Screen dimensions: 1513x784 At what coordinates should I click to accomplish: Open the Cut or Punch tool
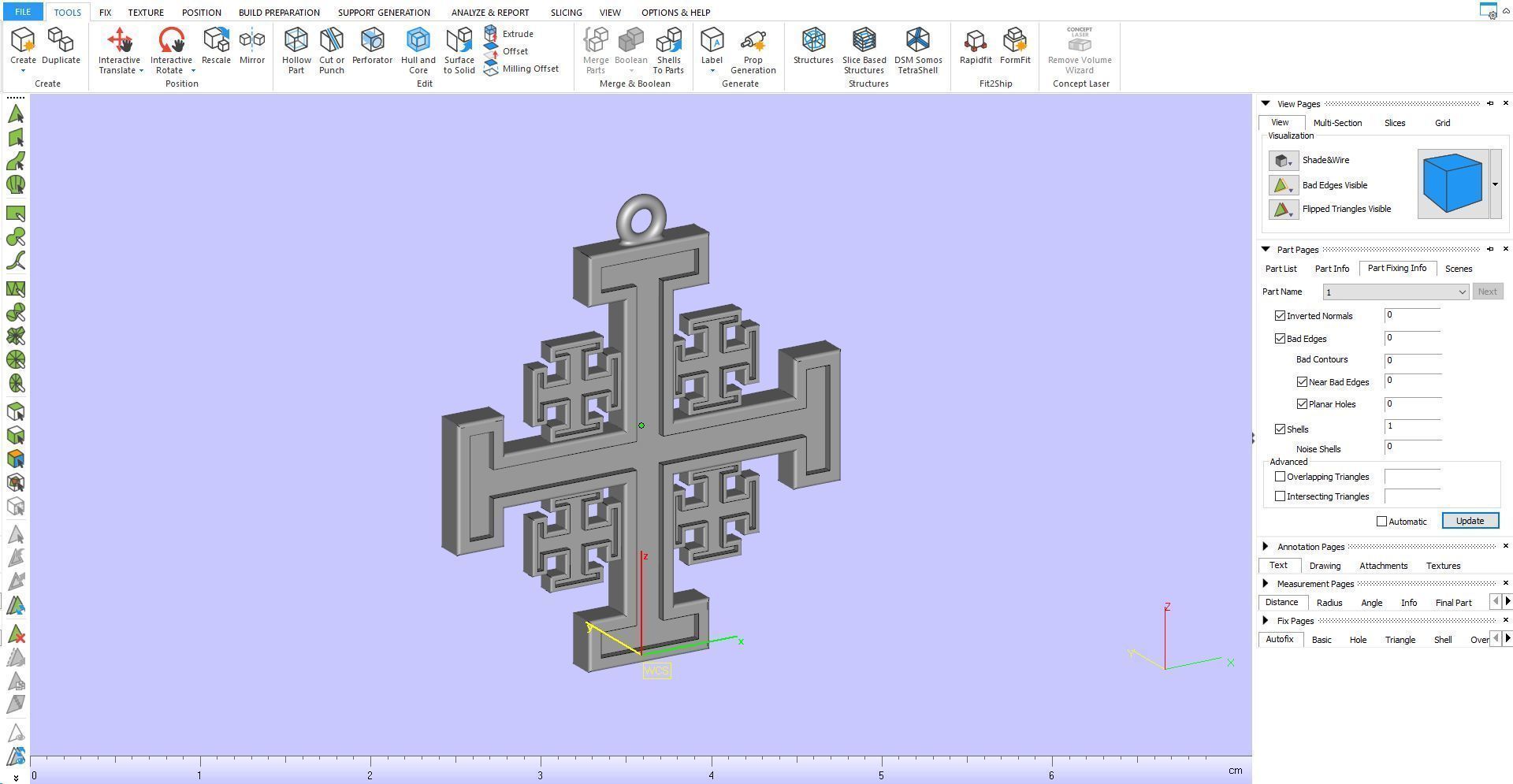pos(332,50)
